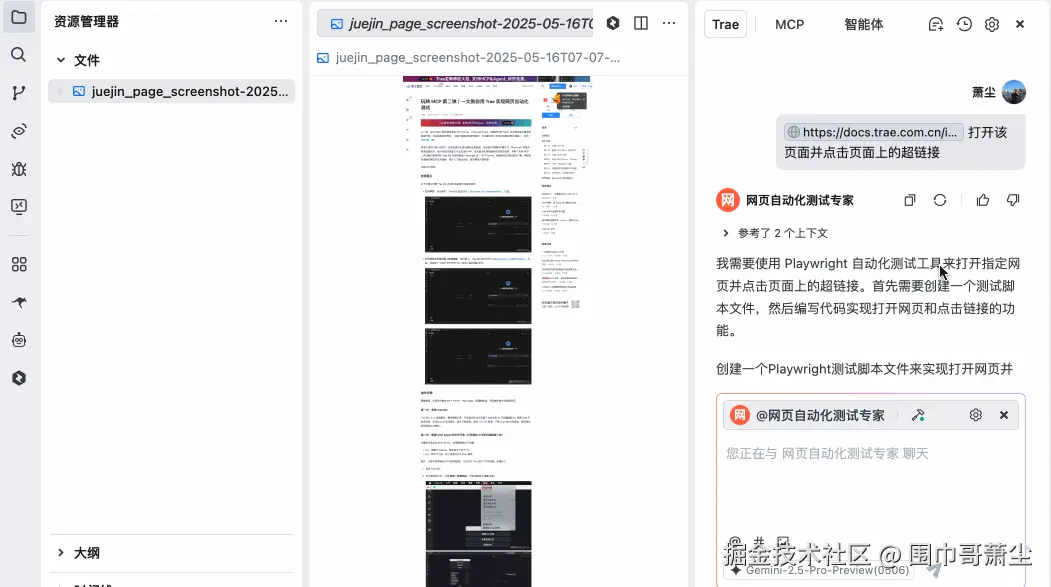Like the response with thumbs up

983,200
